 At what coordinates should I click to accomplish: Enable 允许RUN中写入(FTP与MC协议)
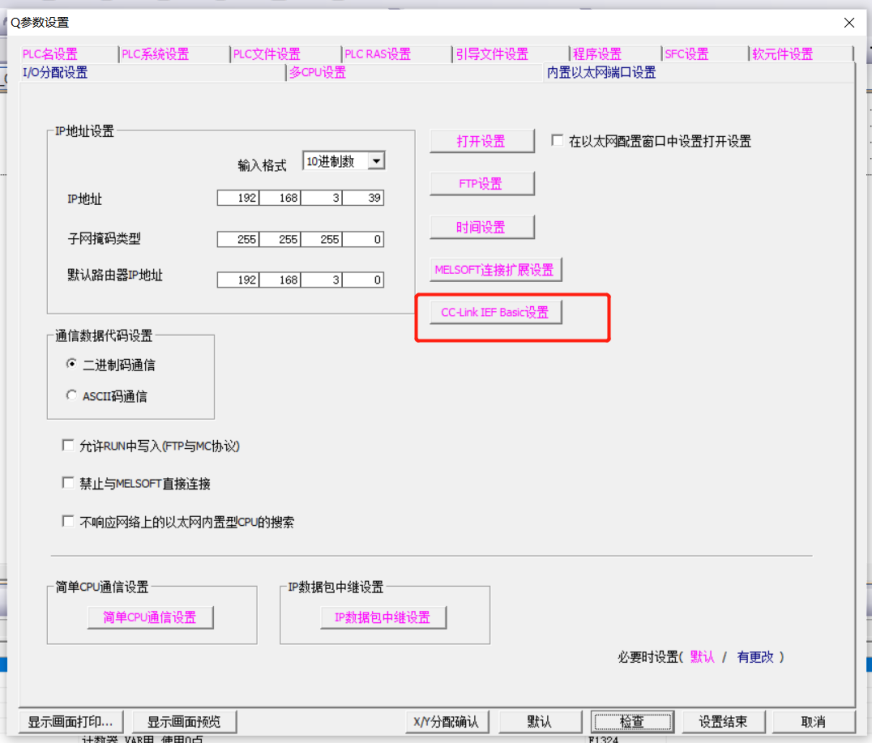(67, 444)
